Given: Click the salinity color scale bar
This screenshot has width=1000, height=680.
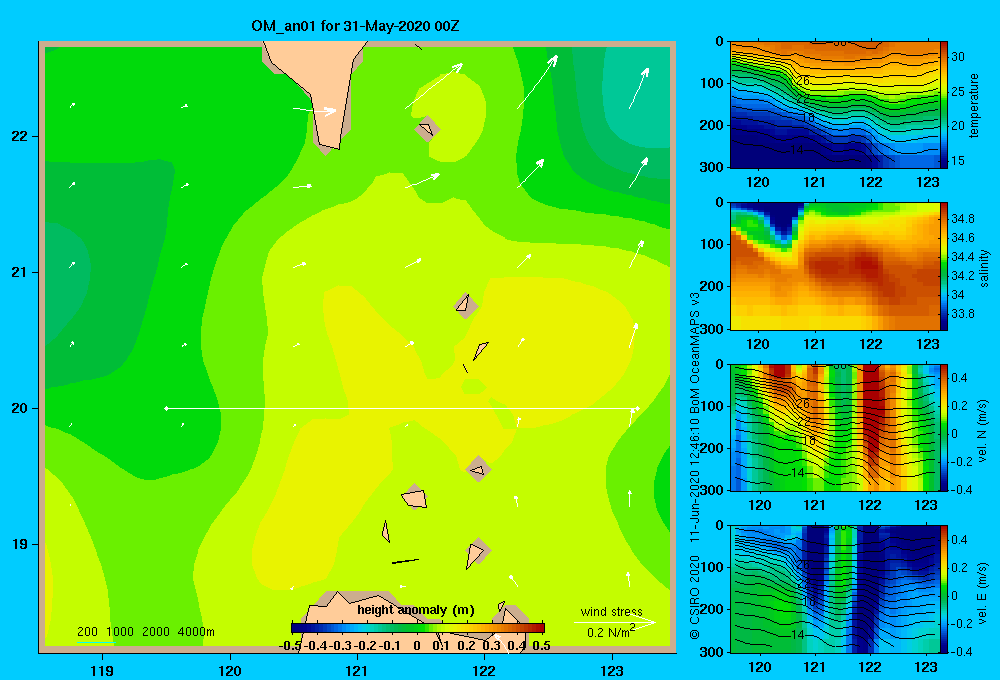Looking at the screenshot, I should pos(944,266).
